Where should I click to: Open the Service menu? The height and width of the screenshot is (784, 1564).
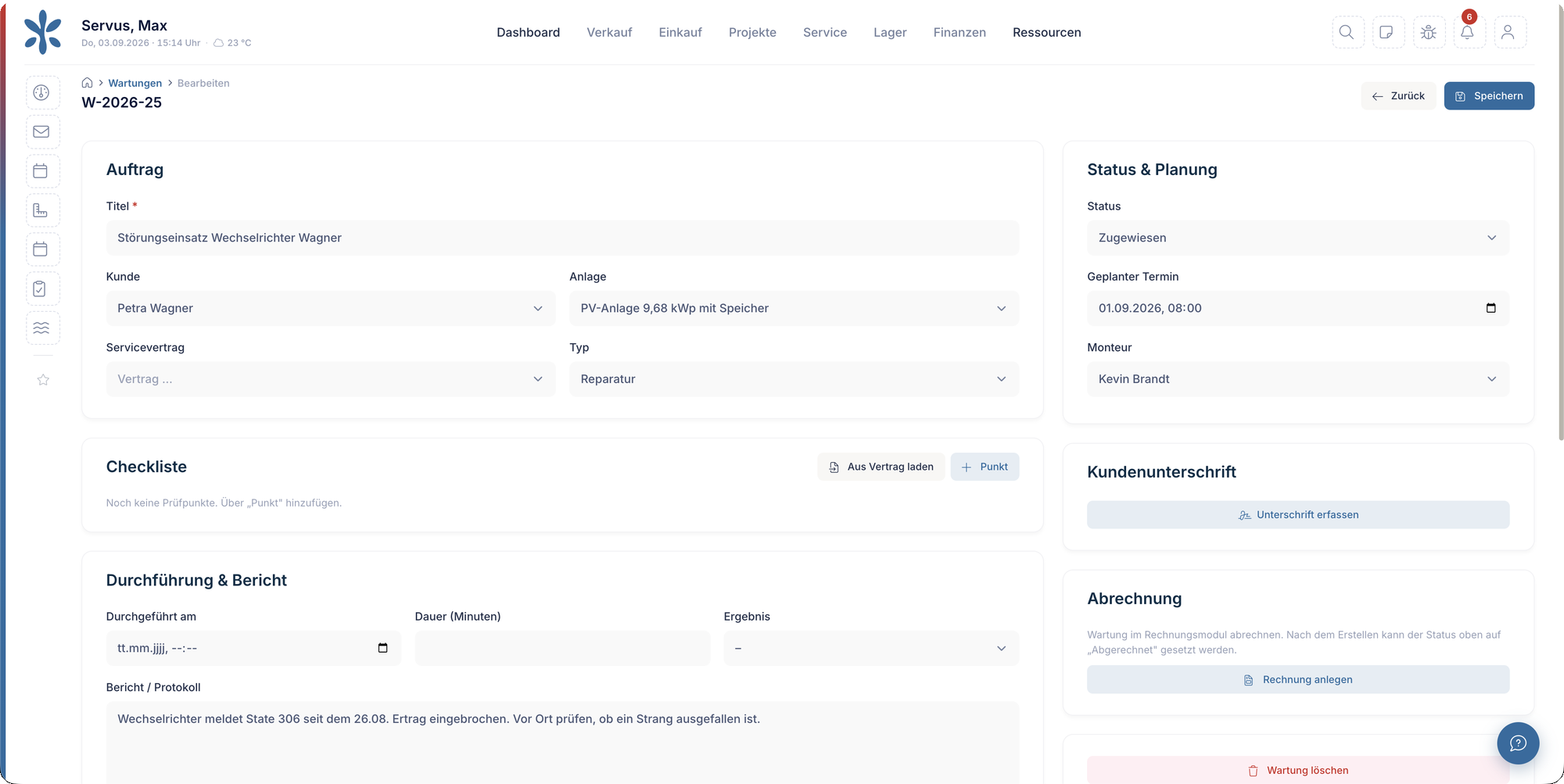coord(825,32)
